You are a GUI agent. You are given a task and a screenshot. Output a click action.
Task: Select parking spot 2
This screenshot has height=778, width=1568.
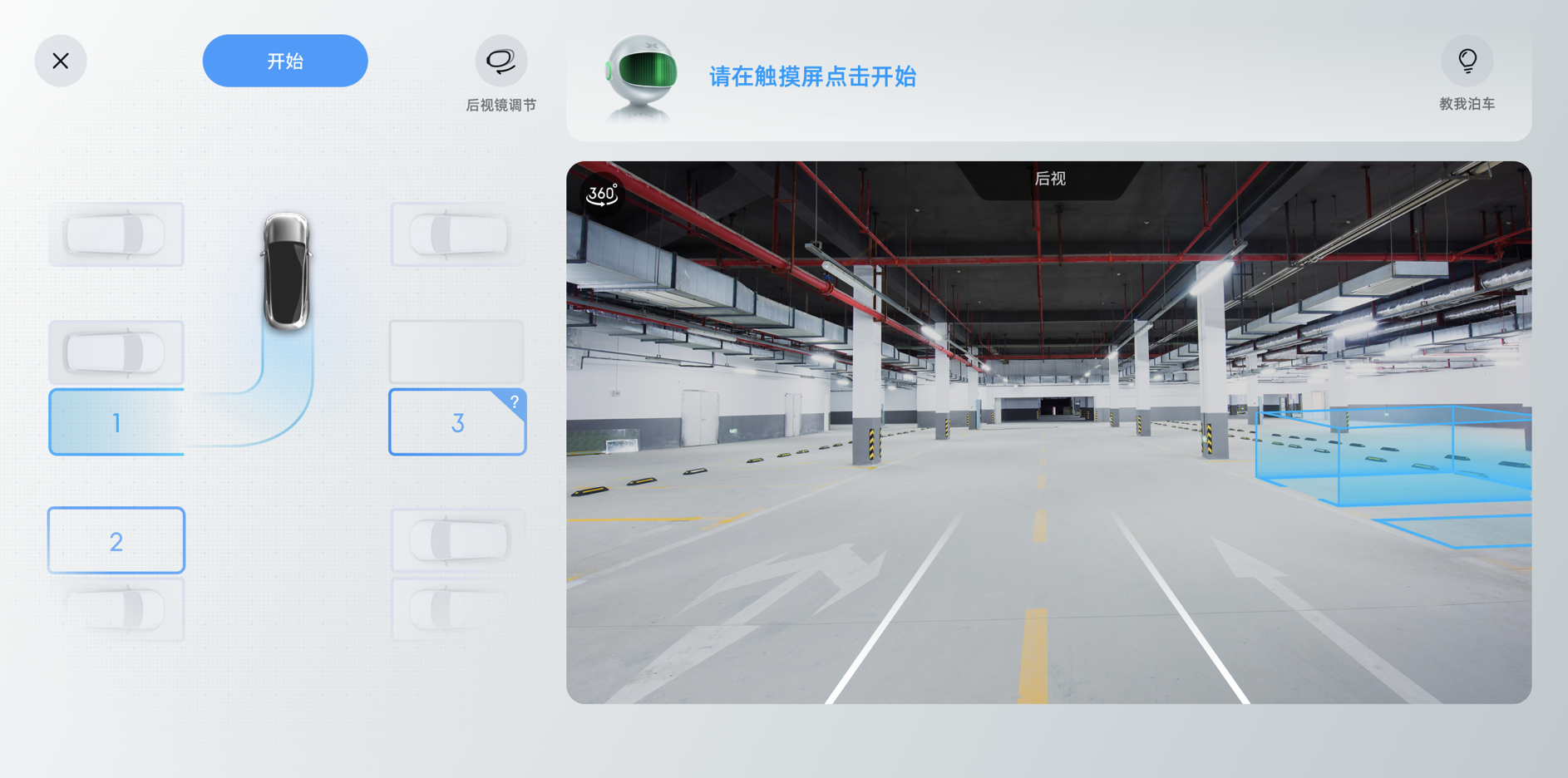coord(116,540)
